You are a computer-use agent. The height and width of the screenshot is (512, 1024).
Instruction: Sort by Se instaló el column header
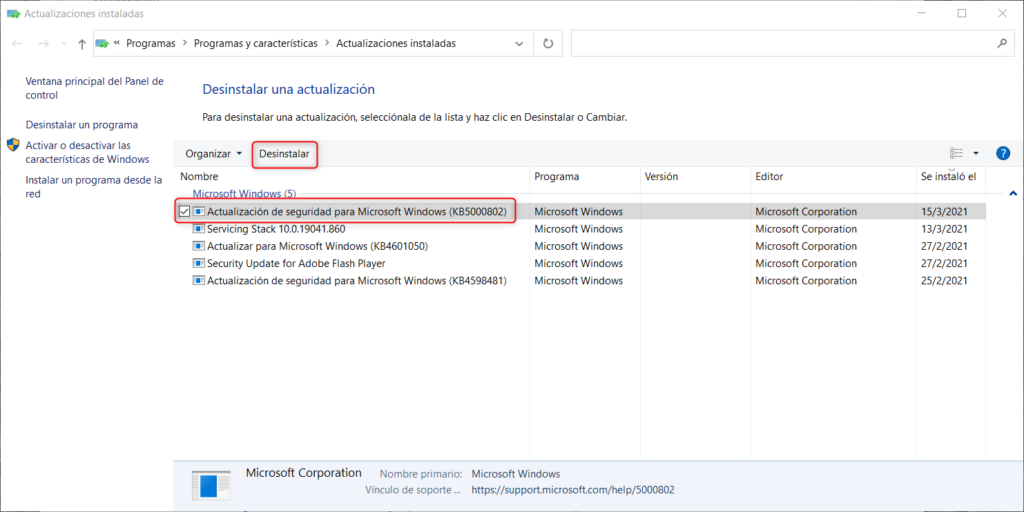point(948,176)
